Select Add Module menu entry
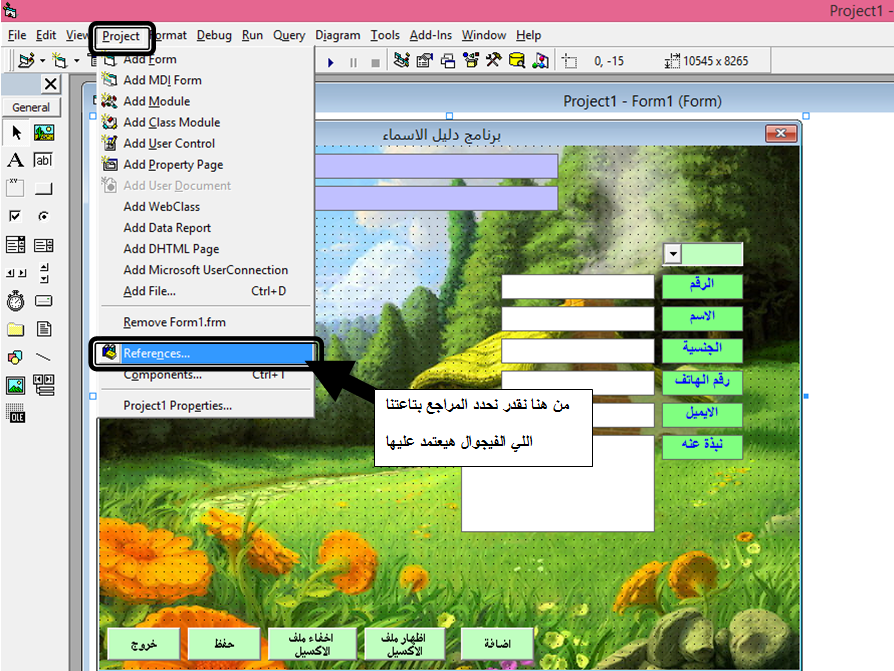Screen dimensions: 894x671 pyautogui.click(x=157, y=101)
